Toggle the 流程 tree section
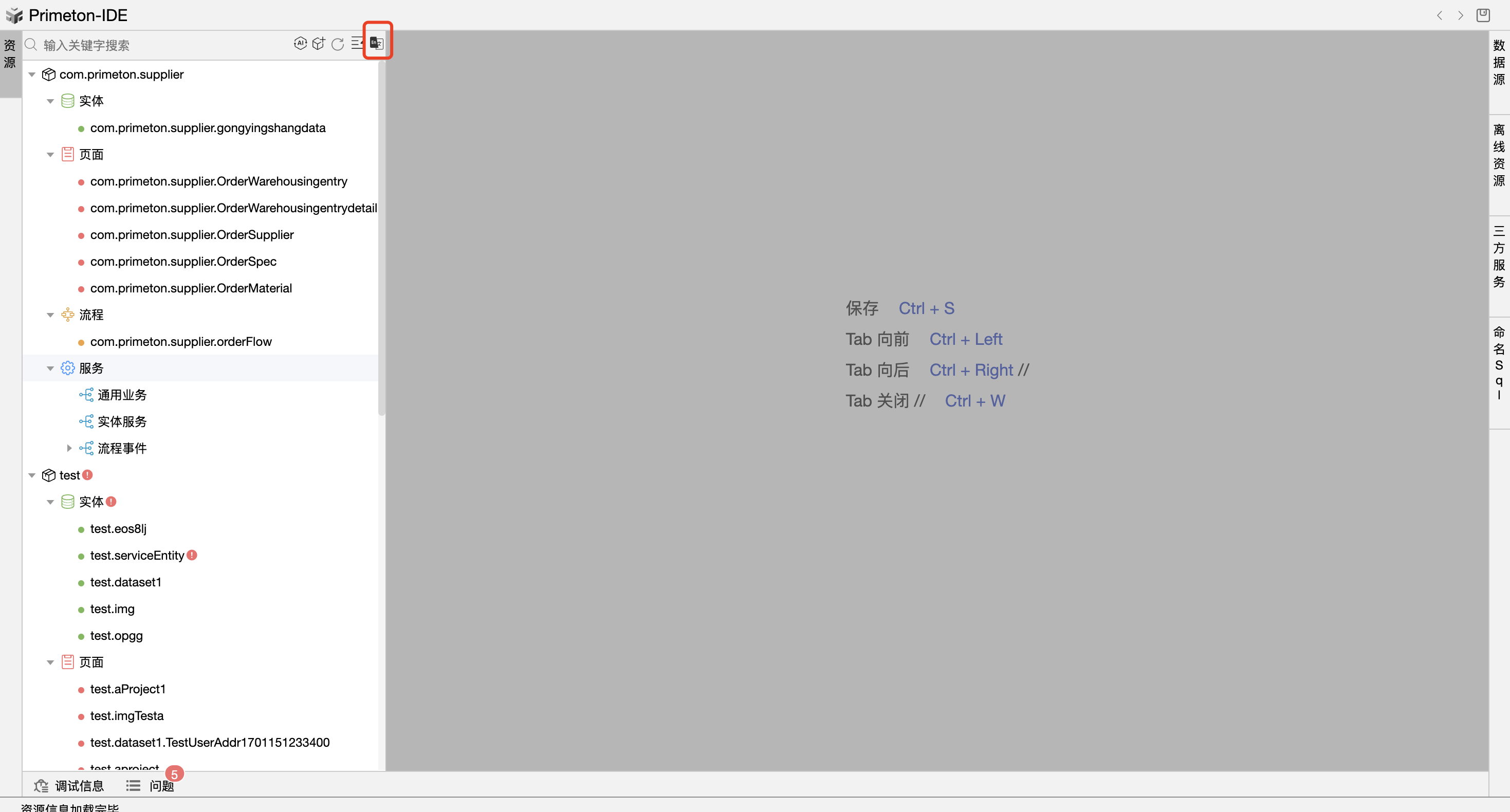This screenshot has width=1510, height=812. [x=50, y=314]
